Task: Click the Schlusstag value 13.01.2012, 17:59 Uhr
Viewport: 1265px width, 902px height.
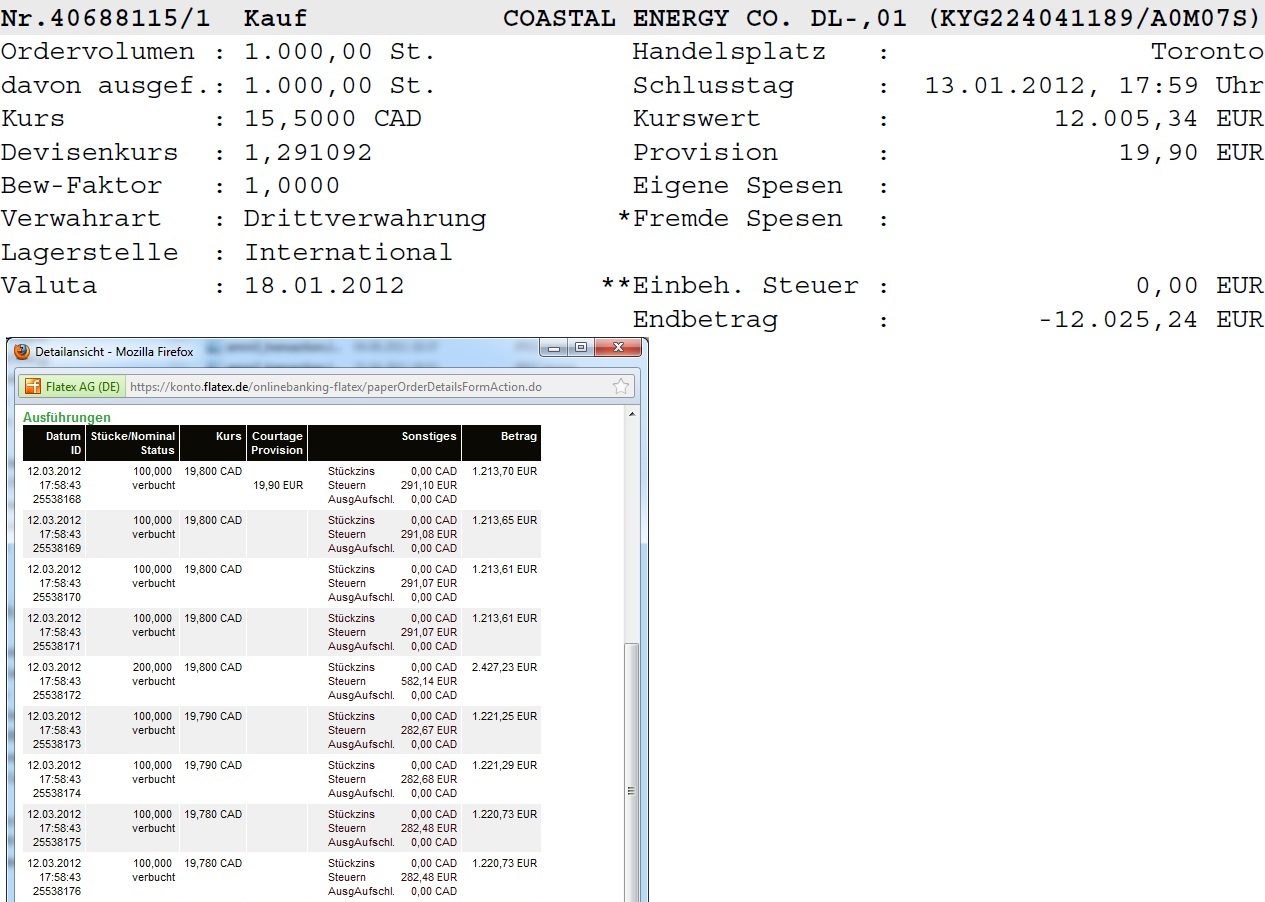Action: pyautogui.click(x=1094, y=85)
